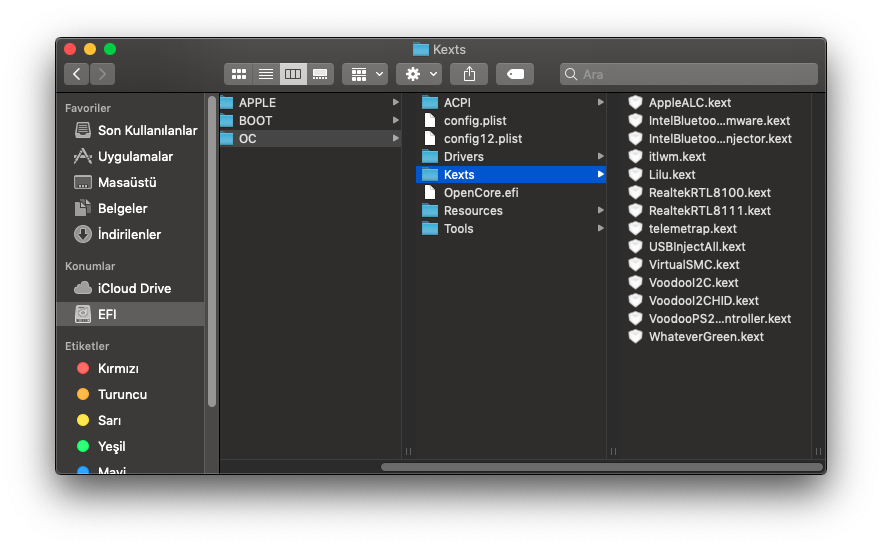Switch to icon view mode
This screenshot has width=882, height=548.
239,74
